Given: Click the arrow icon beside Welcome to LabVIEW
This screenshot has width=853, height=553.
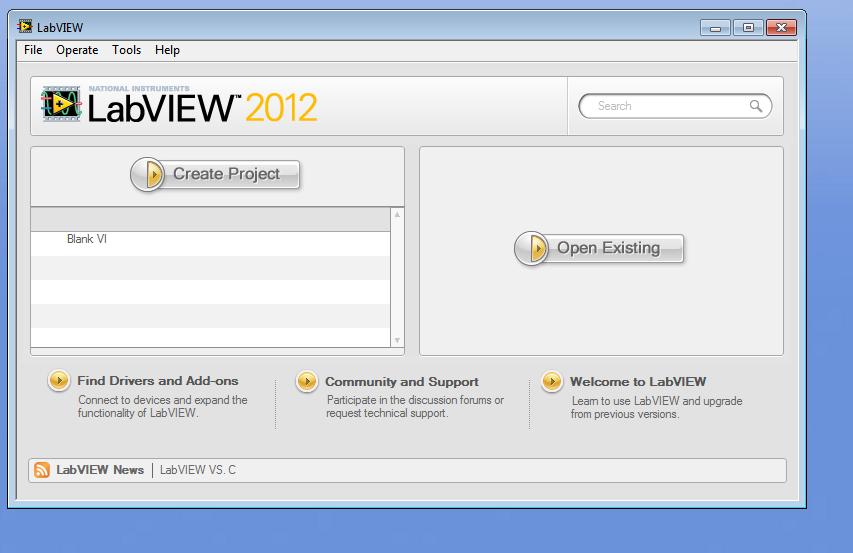Looking at the screenshot, I should (552, 381).
